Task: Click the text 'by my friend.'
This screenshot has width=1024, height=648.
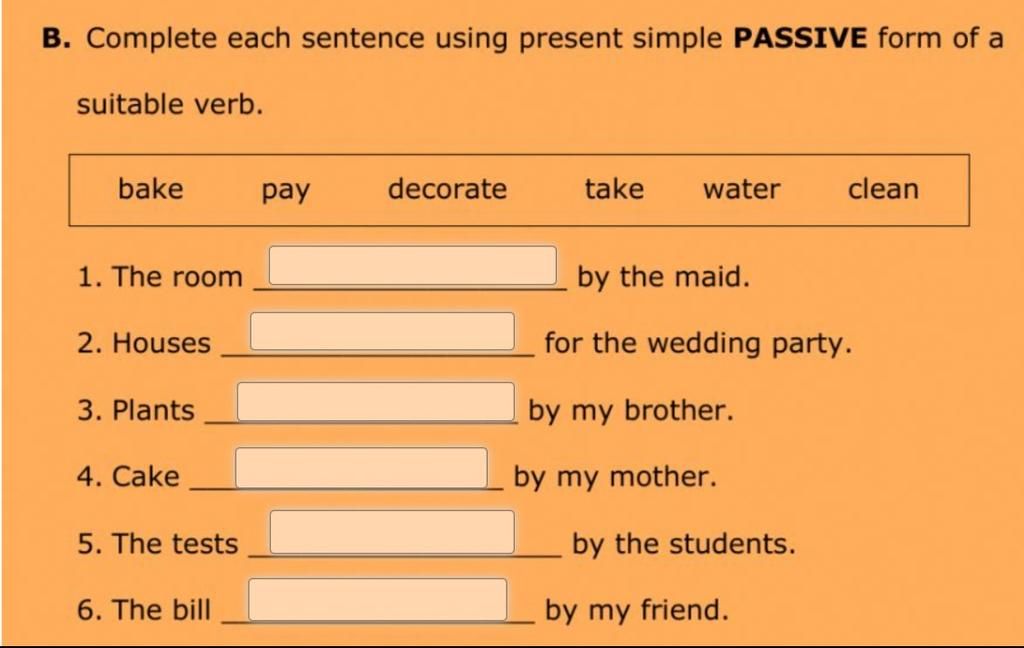Action: [x=636, y=610]
